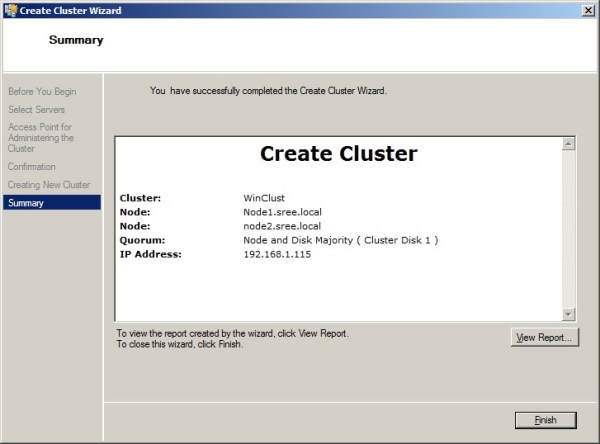Click the WinClust cluster name value
The height and width of the screenshot is (444, 600).
(265, 198)
